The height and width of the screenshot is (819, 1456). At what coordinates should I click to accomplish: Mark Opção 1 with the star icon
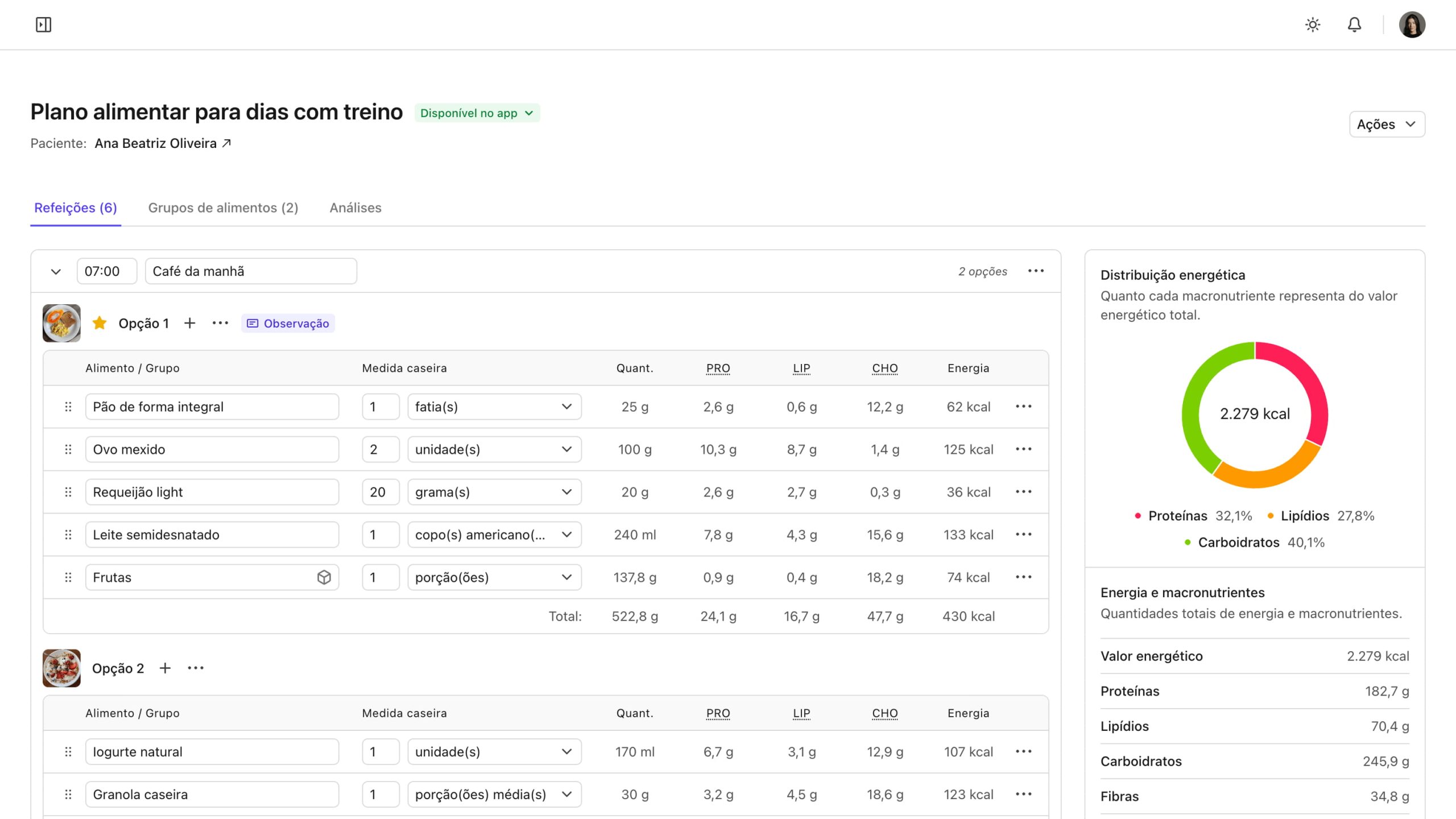click(100, 323)
